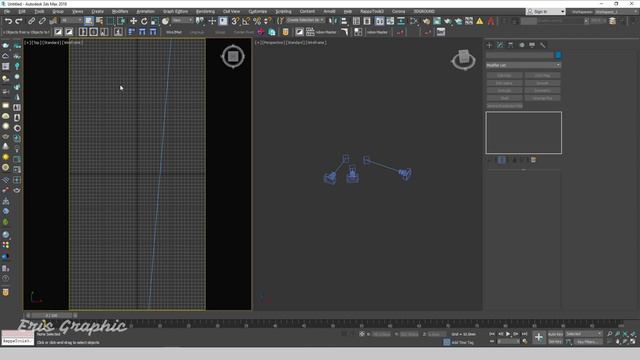This screenshot has height=360, width=640.
Task: Switch to the Utilities command panel tab
Action: [542, 45]
